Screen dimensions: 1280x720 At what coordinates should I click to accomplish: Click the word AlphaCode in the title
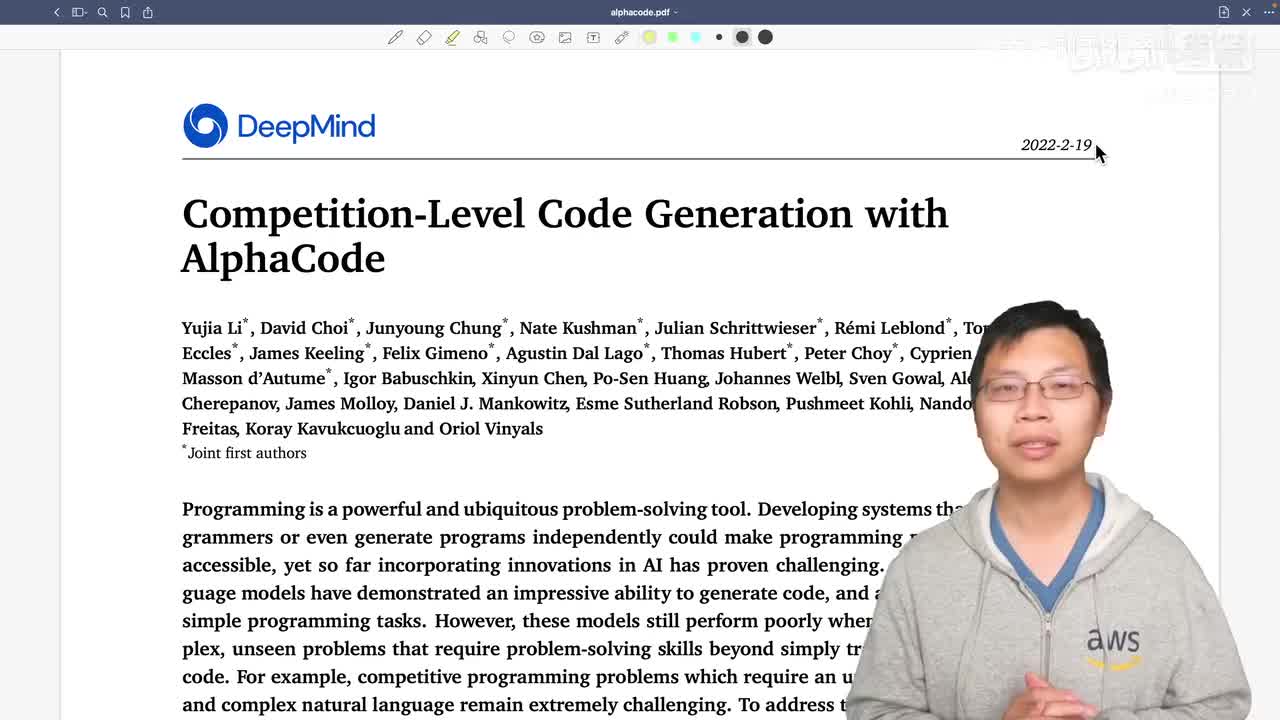point(283,259)
